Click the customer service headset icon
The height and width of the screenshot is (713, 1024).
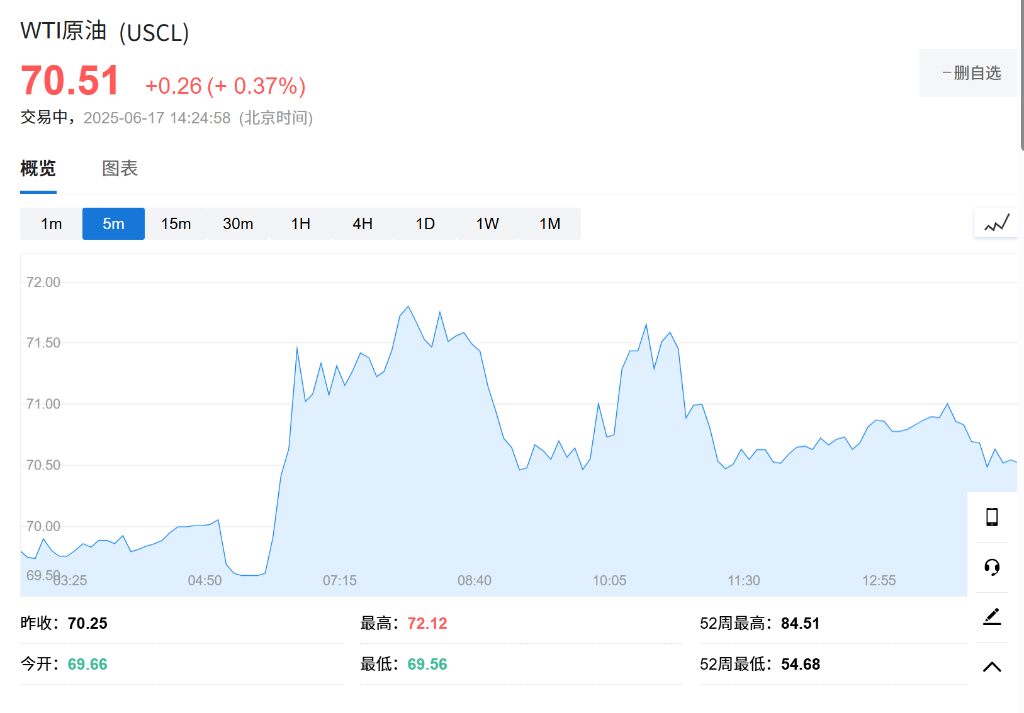[992, 567]
